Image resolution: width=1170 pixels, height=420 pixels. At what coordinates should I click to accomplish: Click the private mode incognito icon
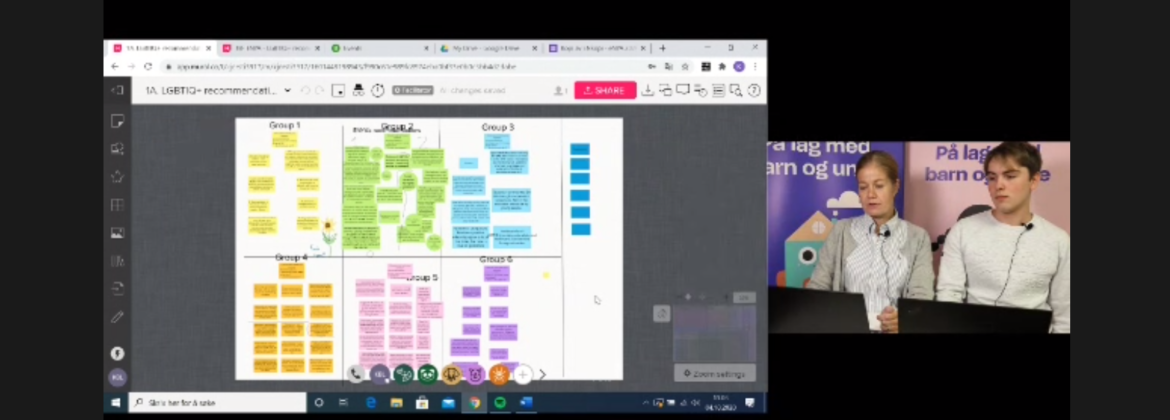[358, 90]
